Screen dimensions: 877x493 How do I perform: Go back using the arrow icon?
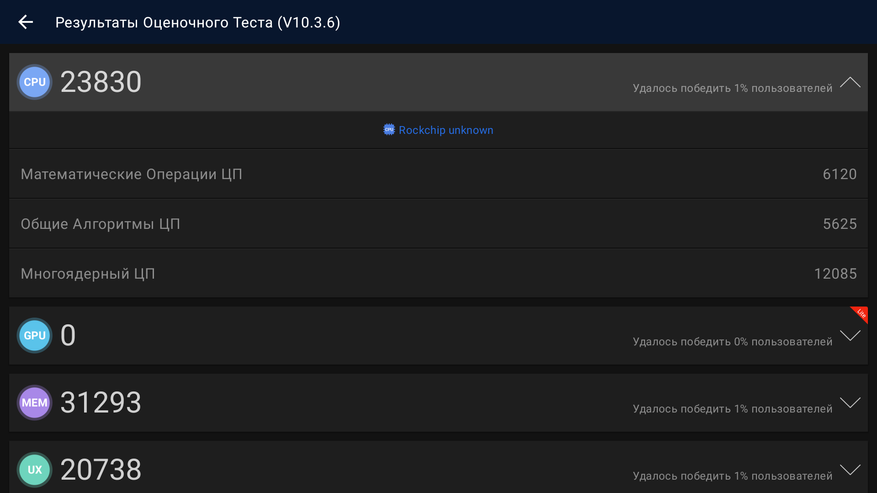point(26,22)
